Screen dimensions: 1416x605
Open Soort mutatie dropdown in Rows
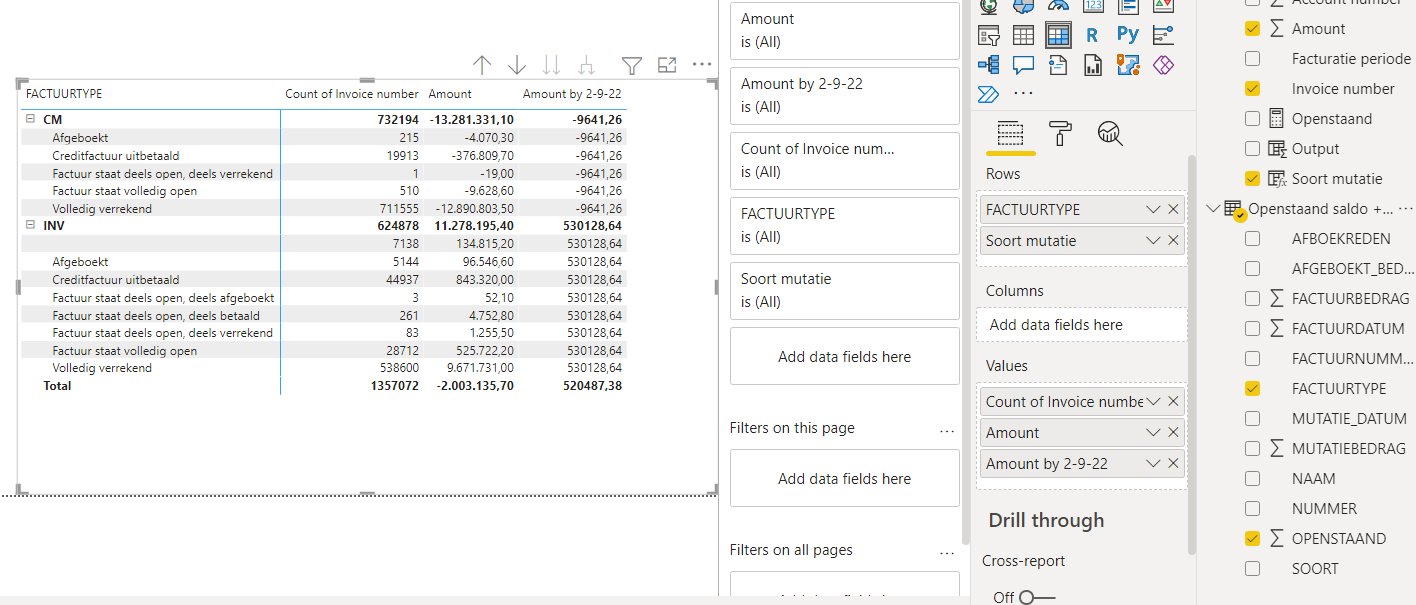(x=1153, y=241)
